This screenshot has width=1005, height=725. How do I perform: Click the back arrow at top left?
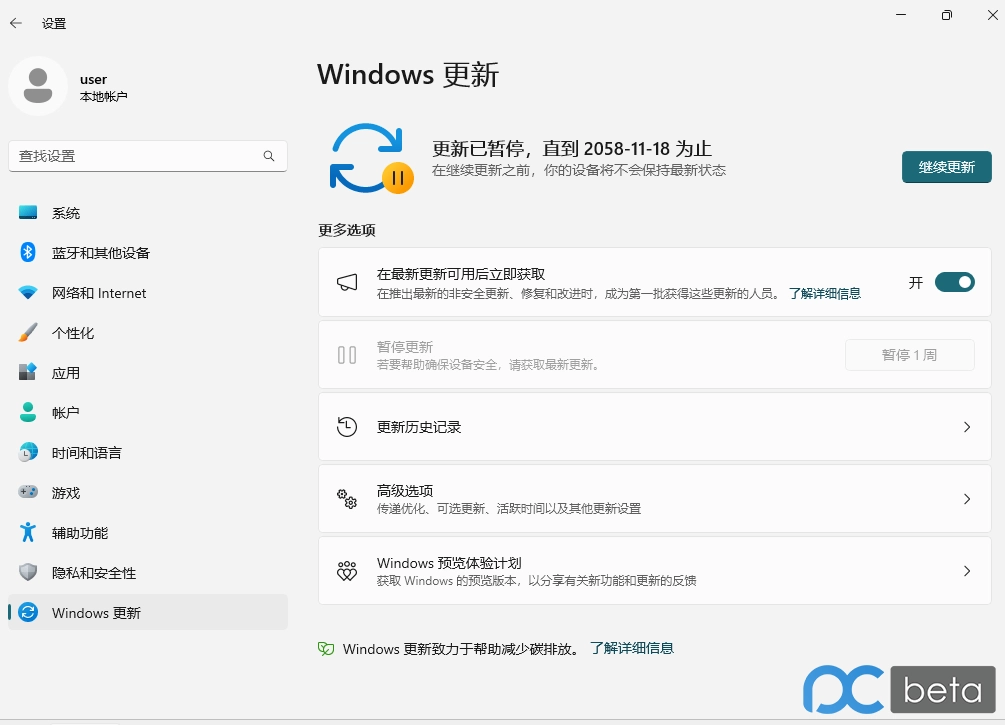coord(16,23)
